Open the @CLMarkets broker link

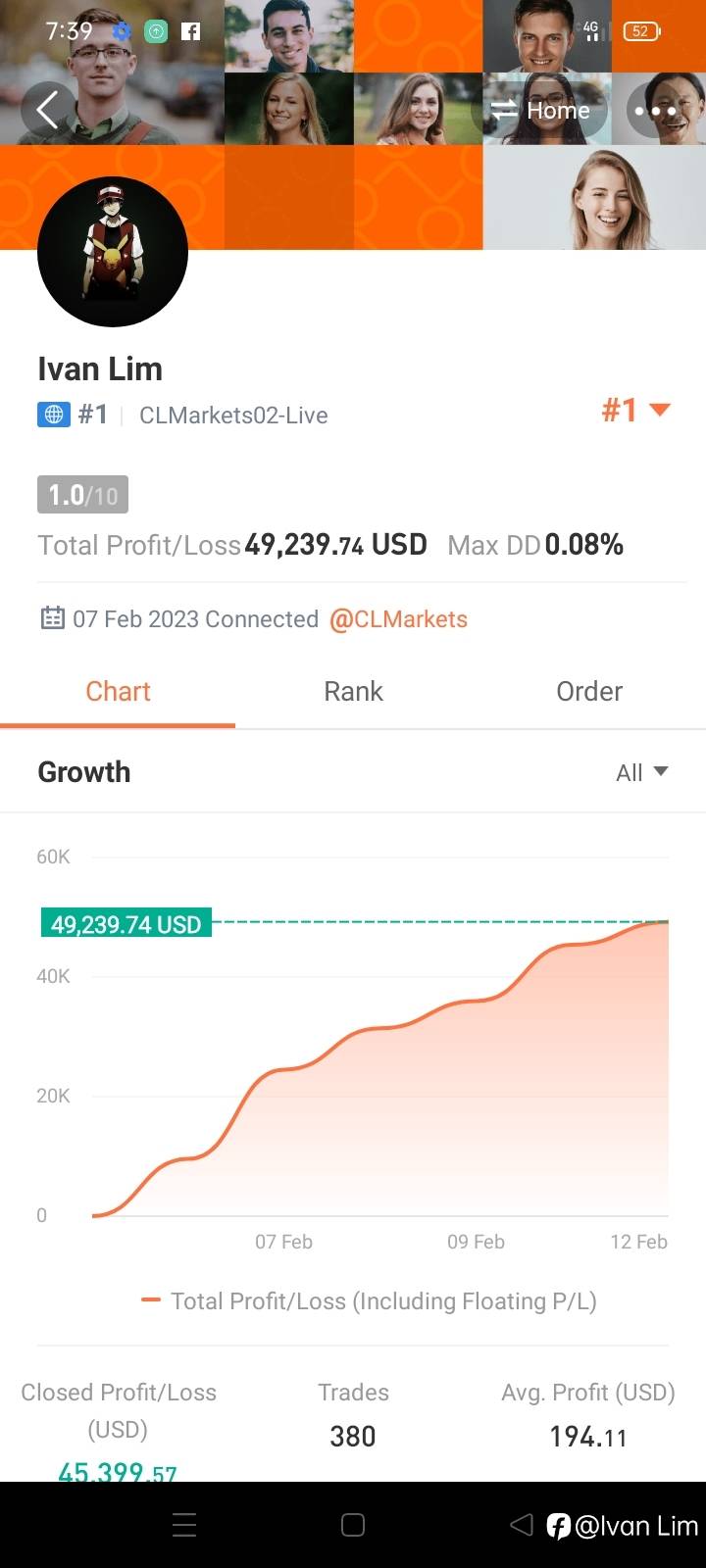[398, 619]
